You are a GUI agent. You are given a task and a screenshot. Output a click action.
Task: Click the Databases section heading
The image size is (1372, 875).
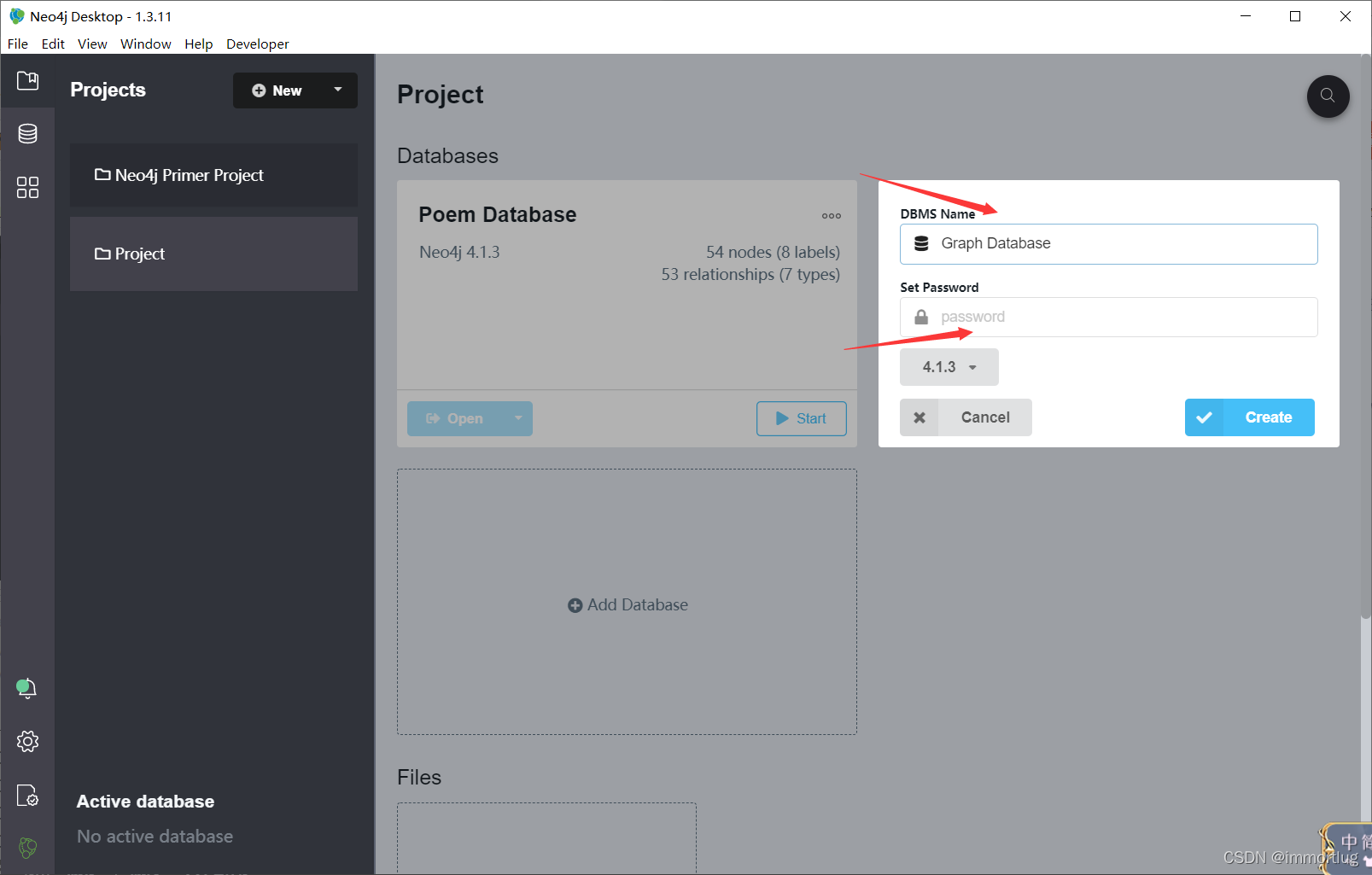click(x=447, y=156)
